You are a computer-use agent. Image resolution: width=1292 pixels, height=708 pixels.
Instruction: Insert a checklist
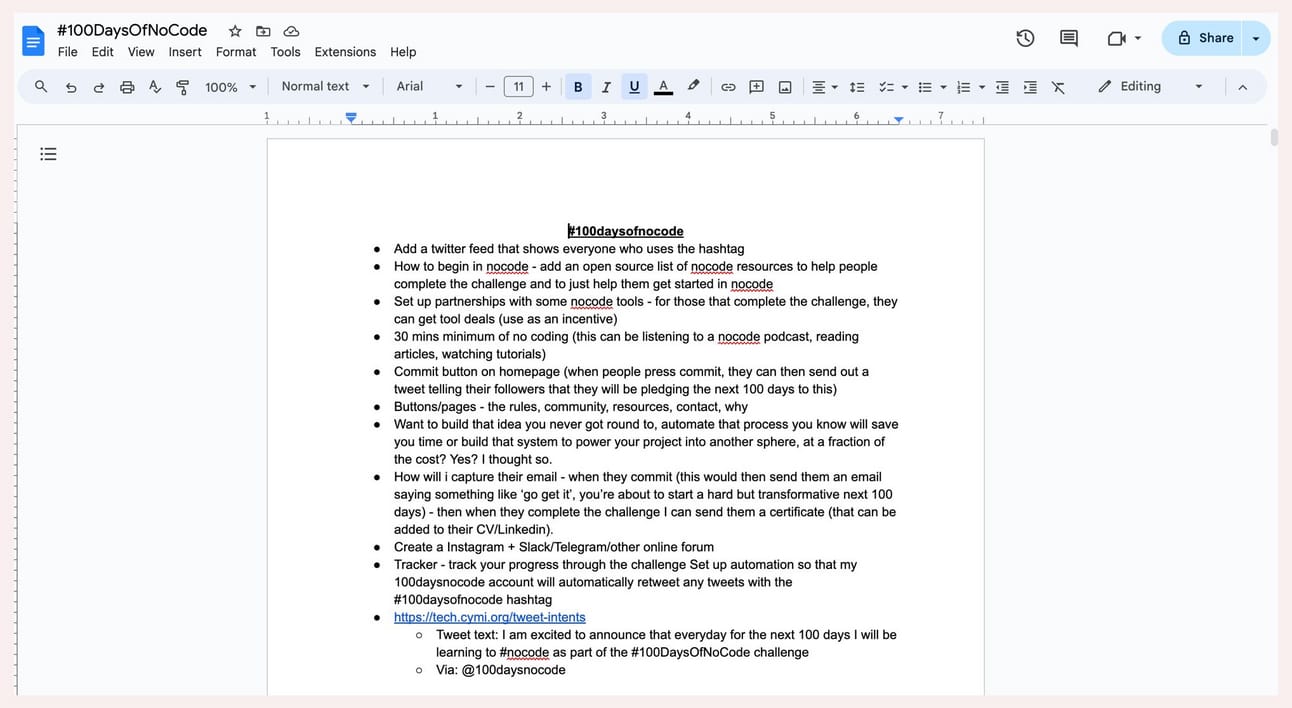(886, 87)
